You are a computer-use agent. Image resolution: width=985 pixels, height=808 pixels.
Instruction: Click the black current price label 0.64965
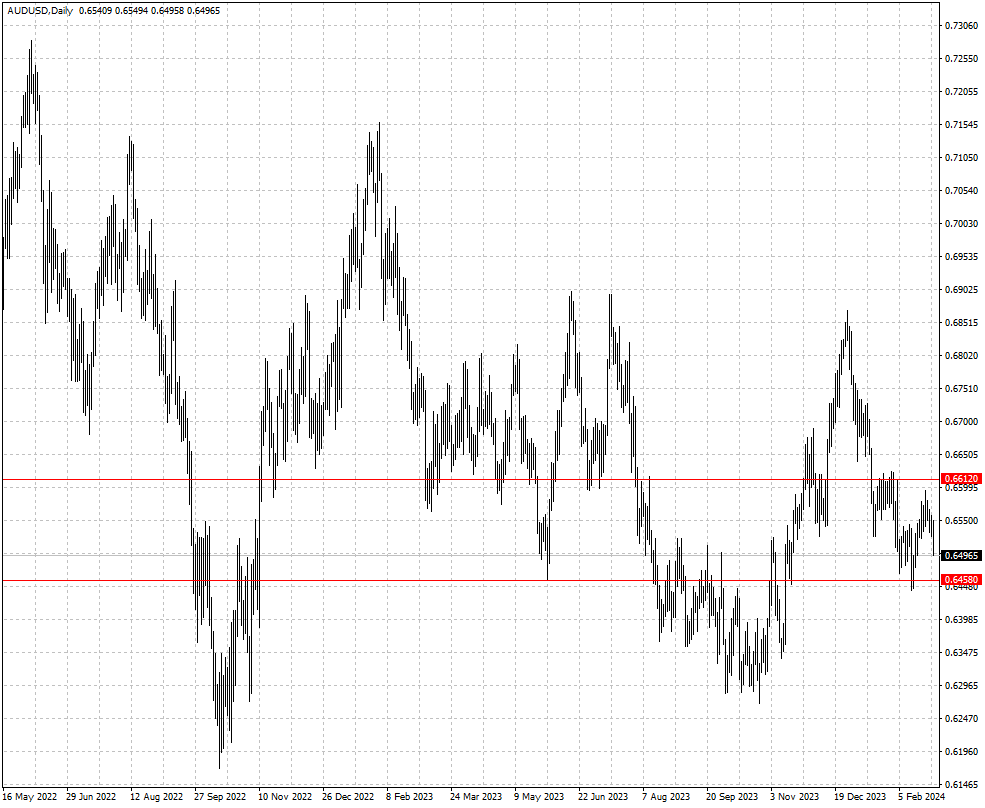pos(962,555)
